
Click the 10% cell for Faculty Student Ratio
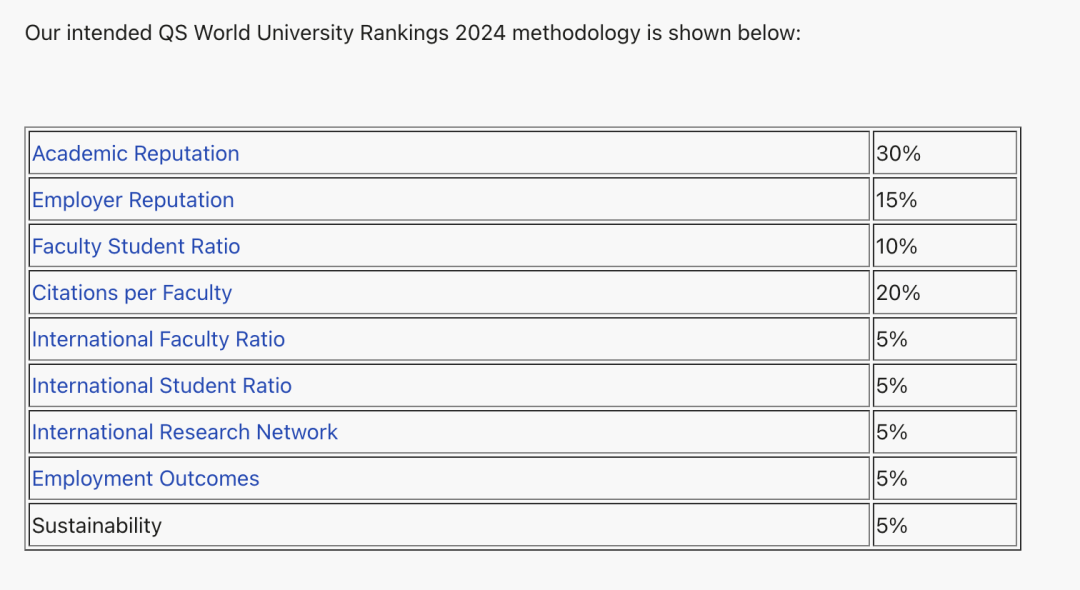click(x=944, y=246)
